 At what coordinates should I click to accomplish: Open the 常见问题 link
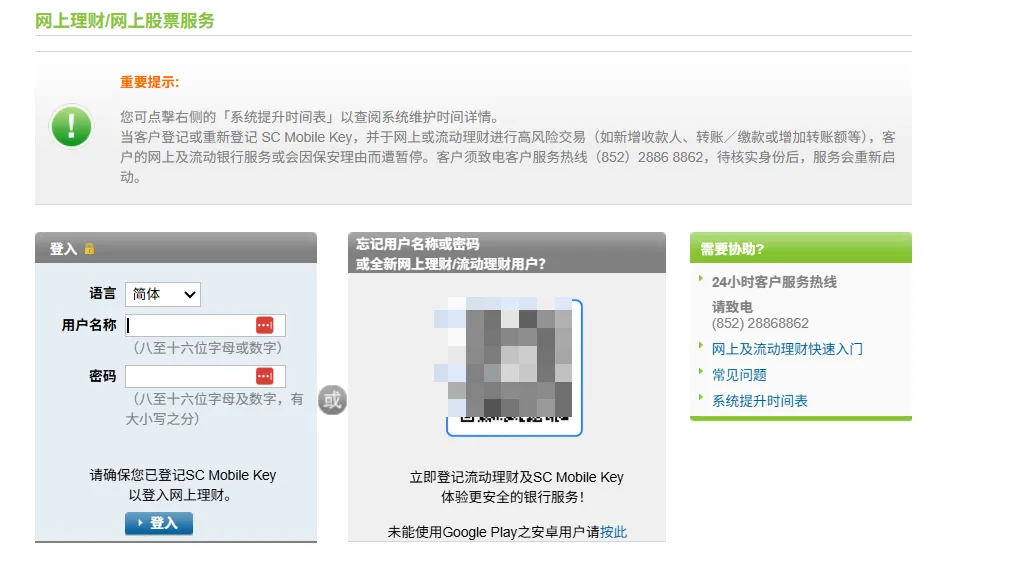(739, 375)
